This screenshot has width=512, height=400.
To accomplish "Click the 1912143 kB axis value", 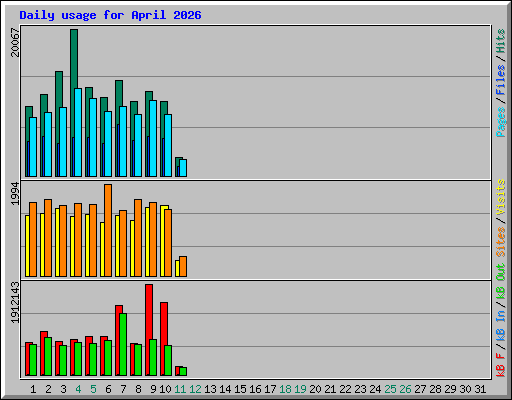I will coord(15,303).
